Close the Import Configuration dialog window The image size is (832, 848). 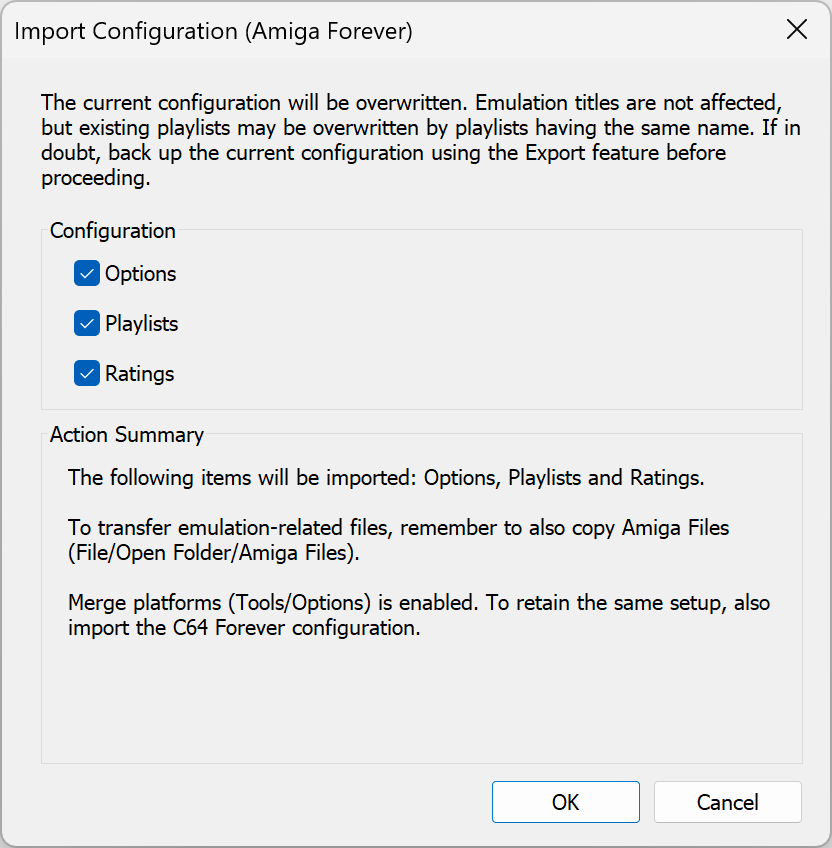[x=797, y=30]
